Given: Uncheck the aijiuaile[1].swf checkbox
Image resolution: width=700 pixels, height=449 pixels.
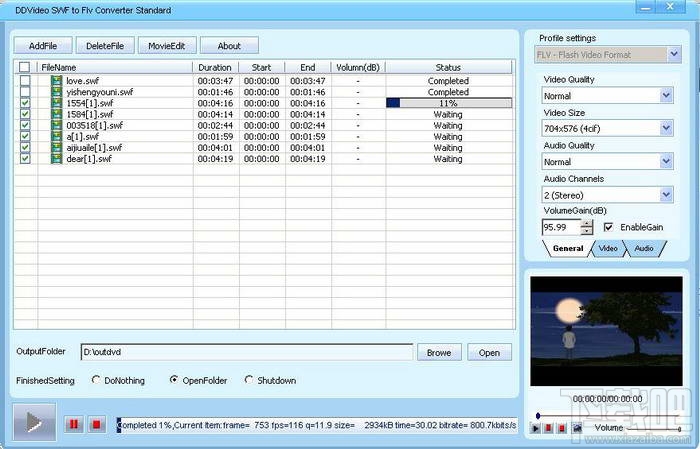Looking at the screenshot, I should tap(25, 148).
